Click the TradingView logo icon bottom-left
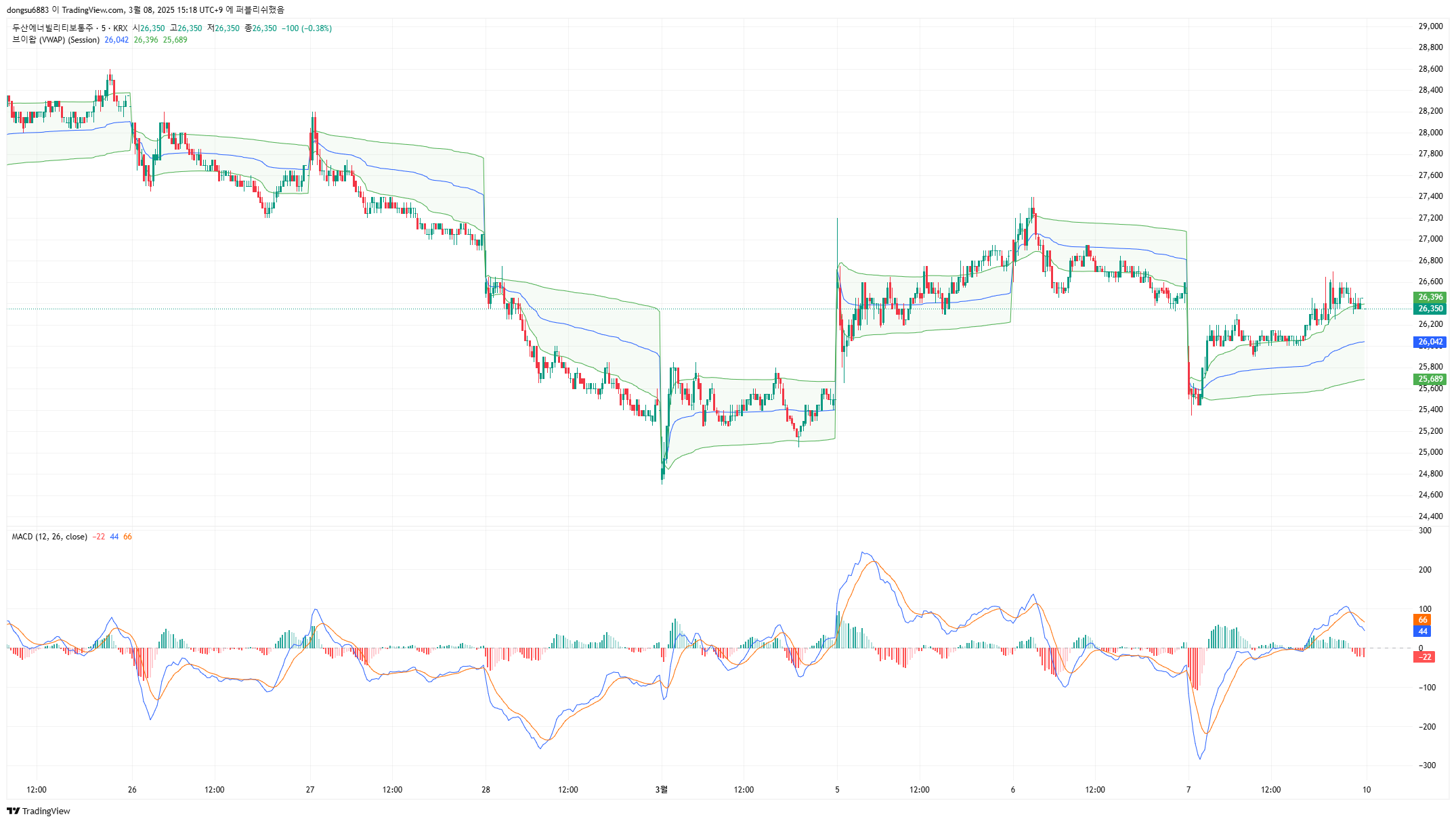This screenshot has width=1456, height=823. point(13,811)
